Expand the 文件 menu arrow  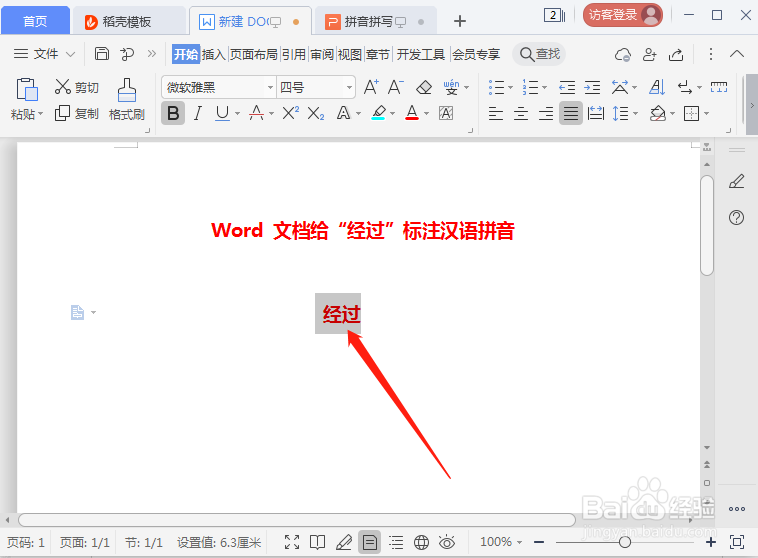pyautogui.click(x=71, y=54)
